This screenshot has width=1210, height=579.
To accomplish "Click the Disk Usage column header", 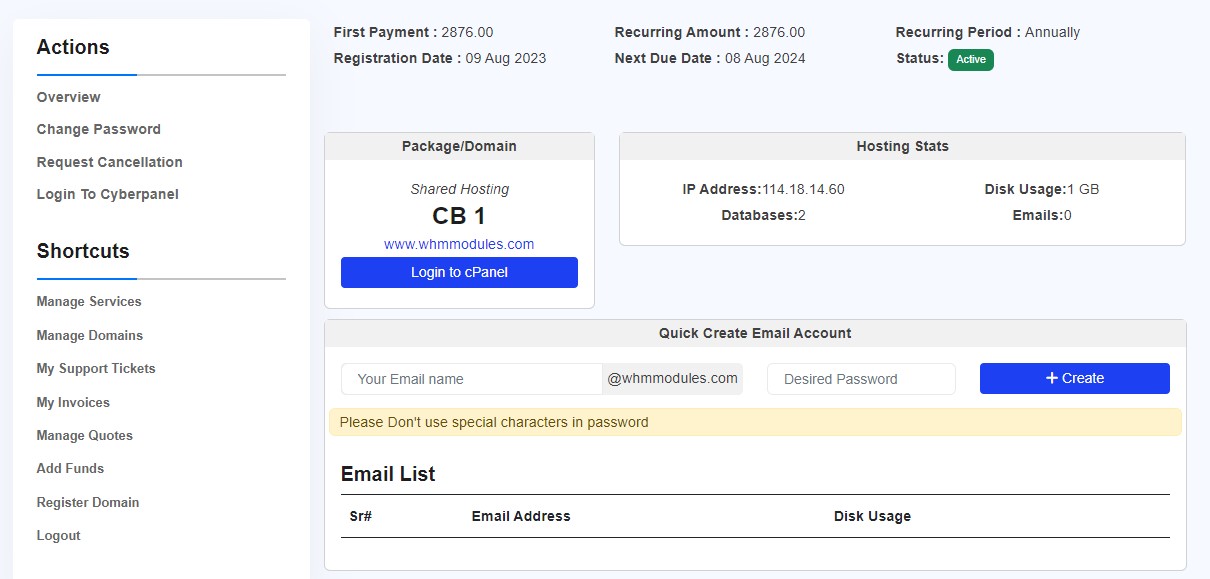I will (872, 516).
